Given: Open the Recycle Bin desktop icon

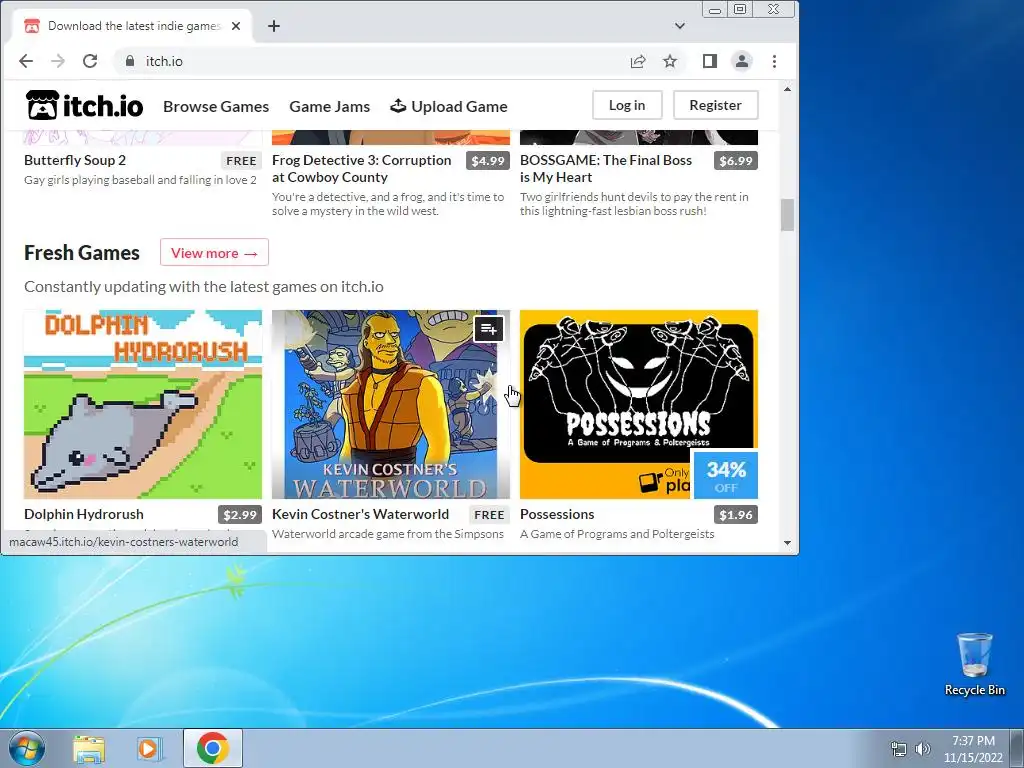Looking at the screenshot, I should (974, 664).
